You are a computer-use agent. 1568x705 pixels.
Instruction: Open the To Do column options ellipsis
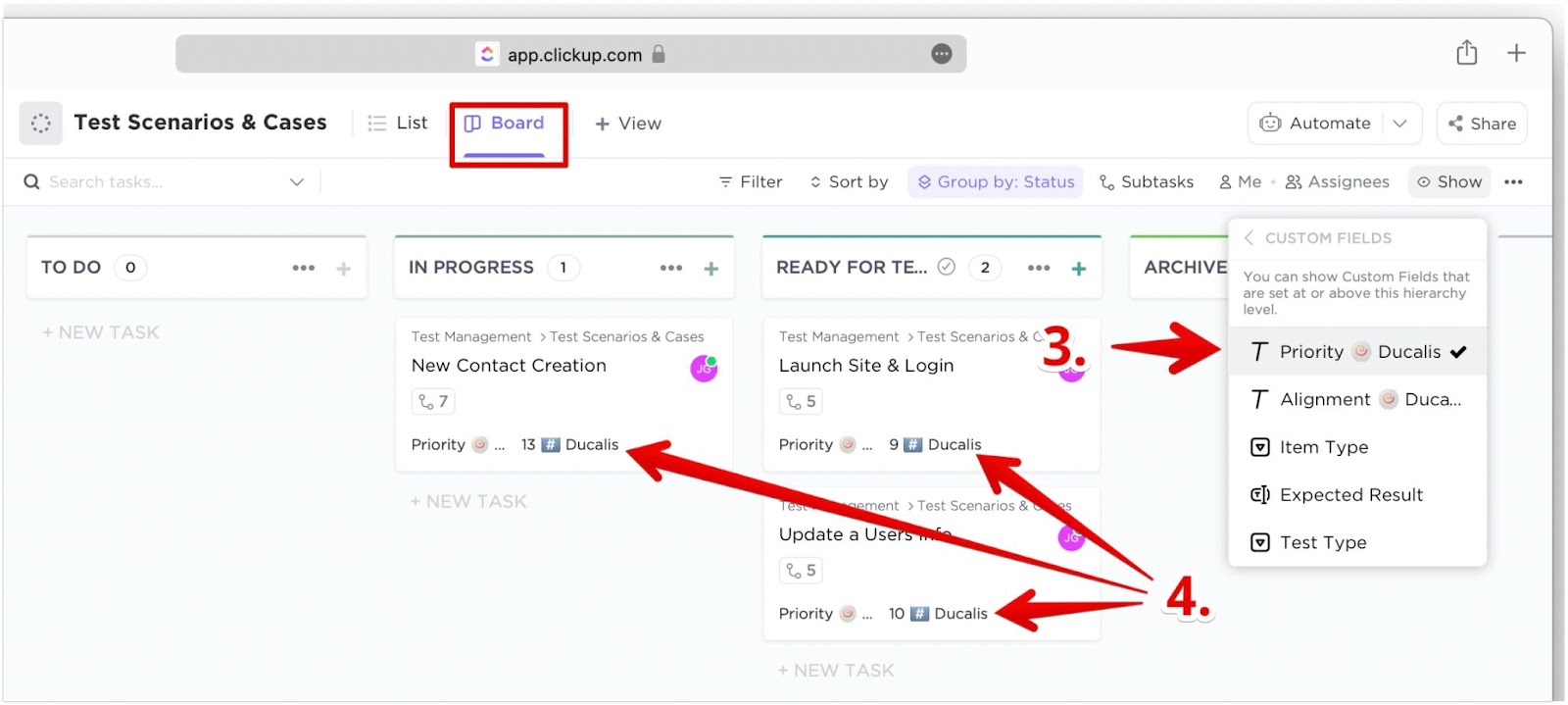click(304, 268)
